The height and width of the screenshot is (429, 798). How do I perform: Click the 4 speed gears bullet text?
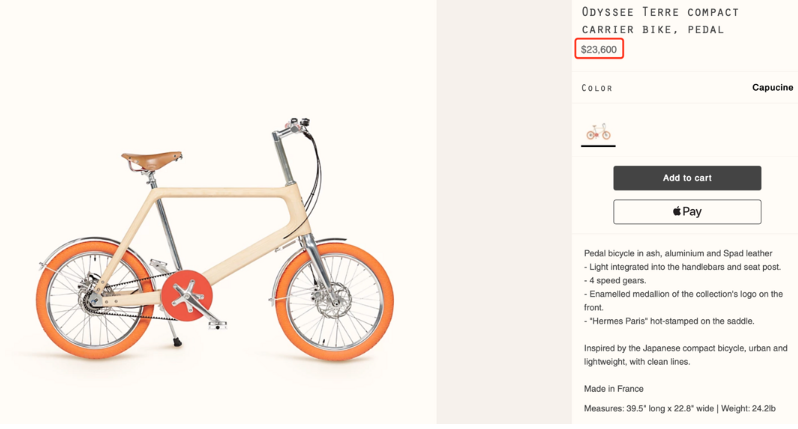point(615,280)
